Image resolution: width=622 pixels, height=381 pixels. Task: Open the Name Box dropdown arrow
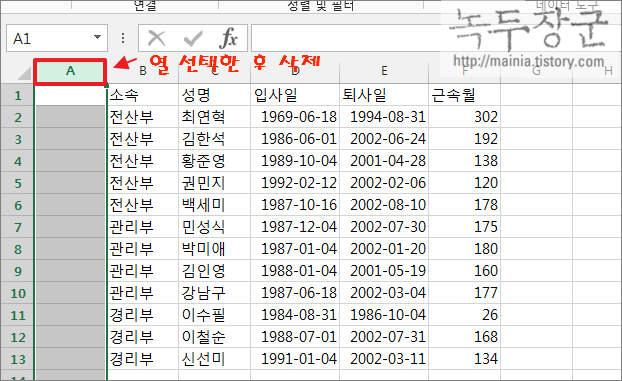pyautogui.click(x=97, y=37)
